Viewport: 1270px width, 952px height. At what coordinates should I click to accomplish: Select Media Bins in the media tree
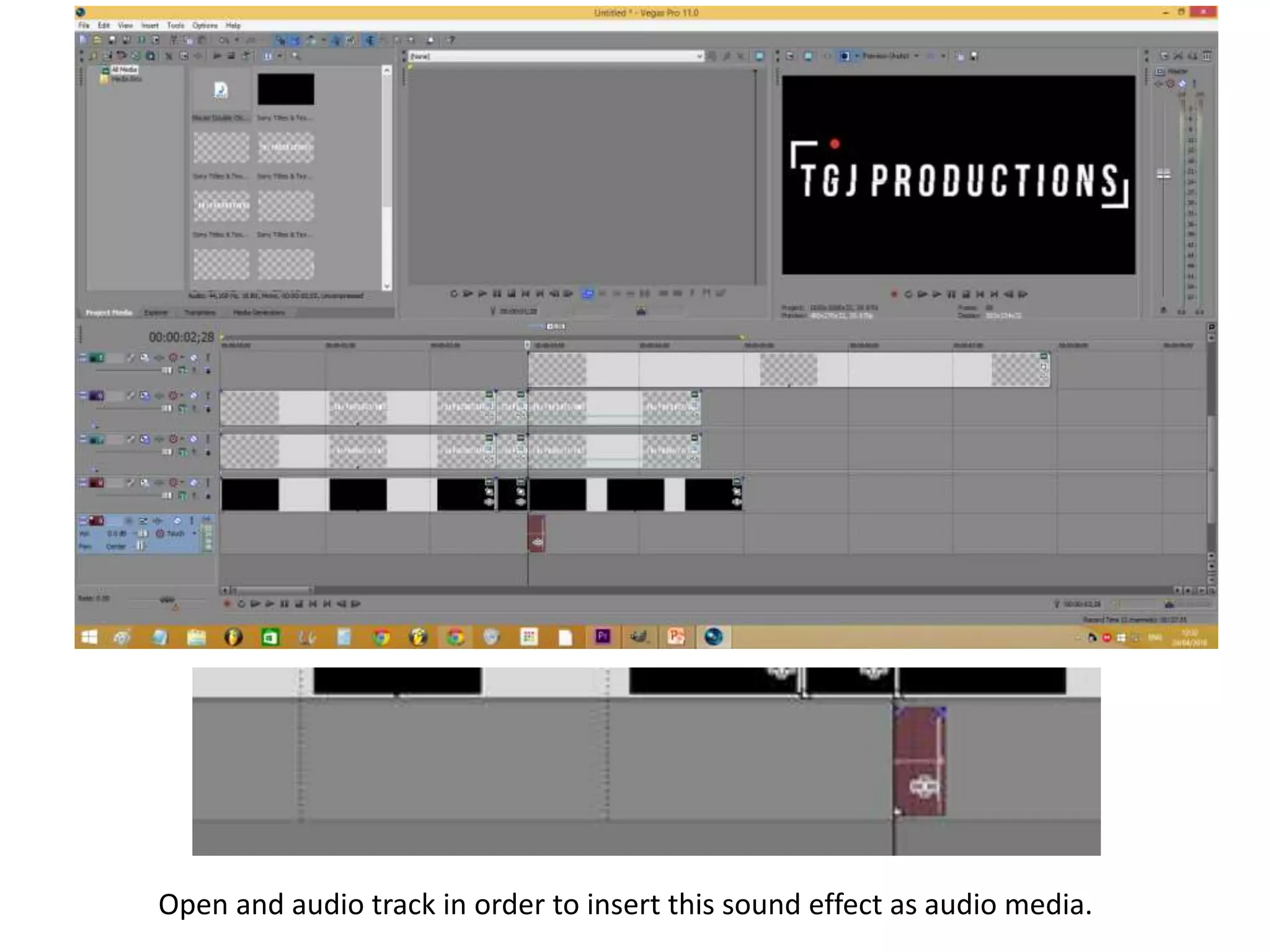(x=127, y=79)
